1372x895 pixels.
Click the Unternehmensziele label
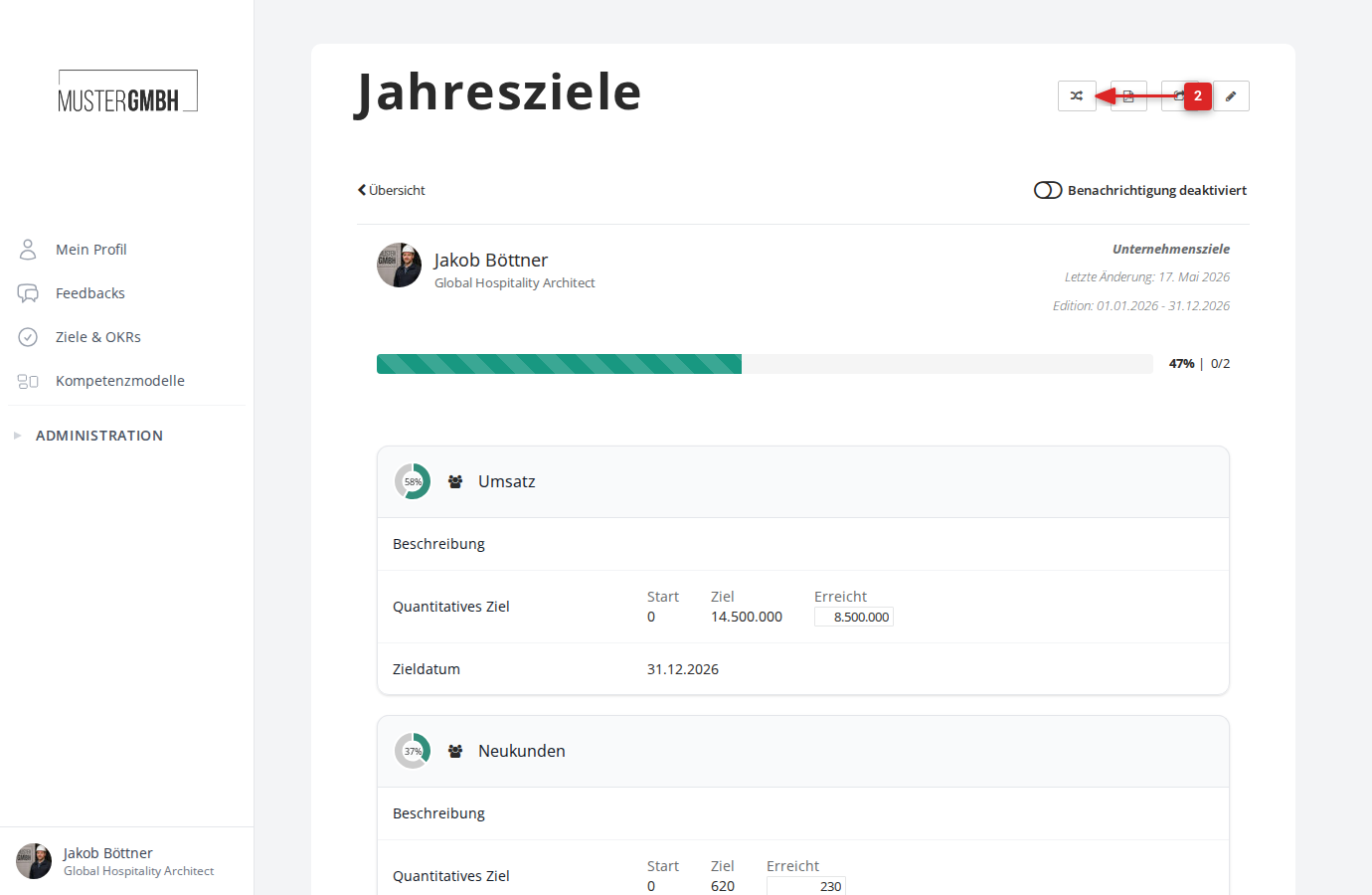click(x=1171, y=249)
